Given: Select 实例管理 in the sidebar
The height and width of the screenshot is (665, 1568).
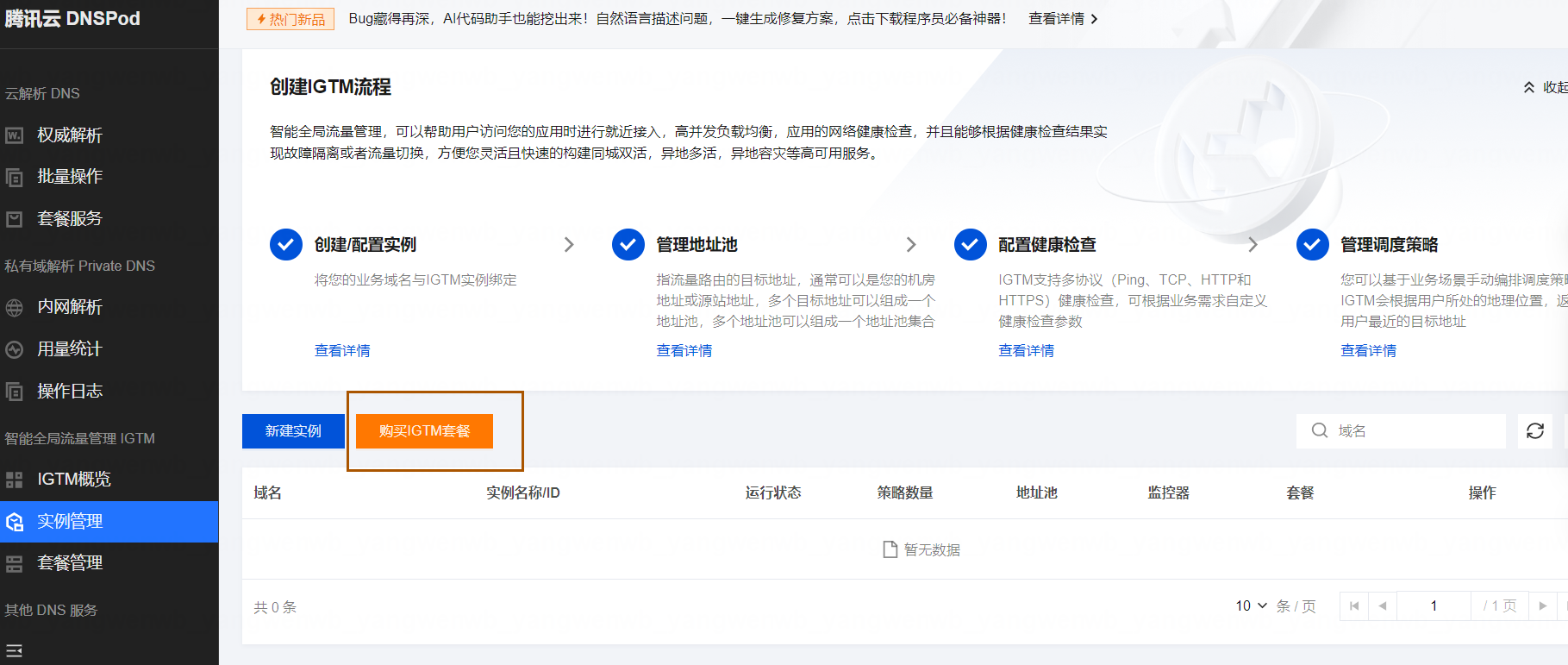Looking at the screenshot, I should pyautogui.click(x=109, y=522).
